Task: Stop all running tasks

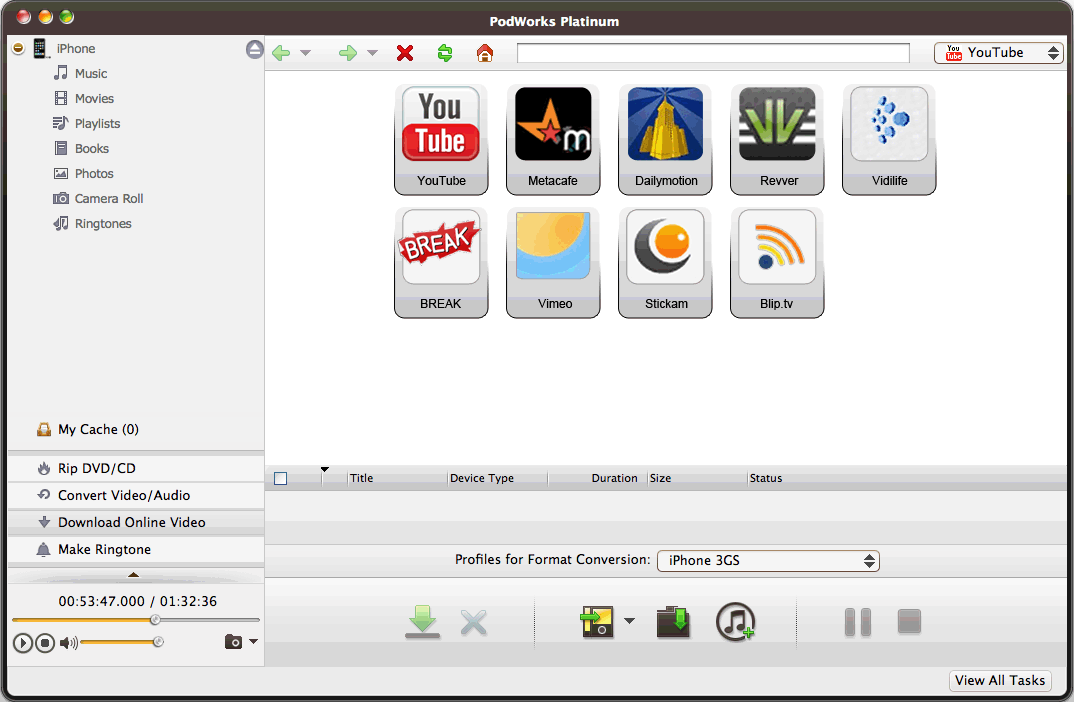Action: coord(909,621)
